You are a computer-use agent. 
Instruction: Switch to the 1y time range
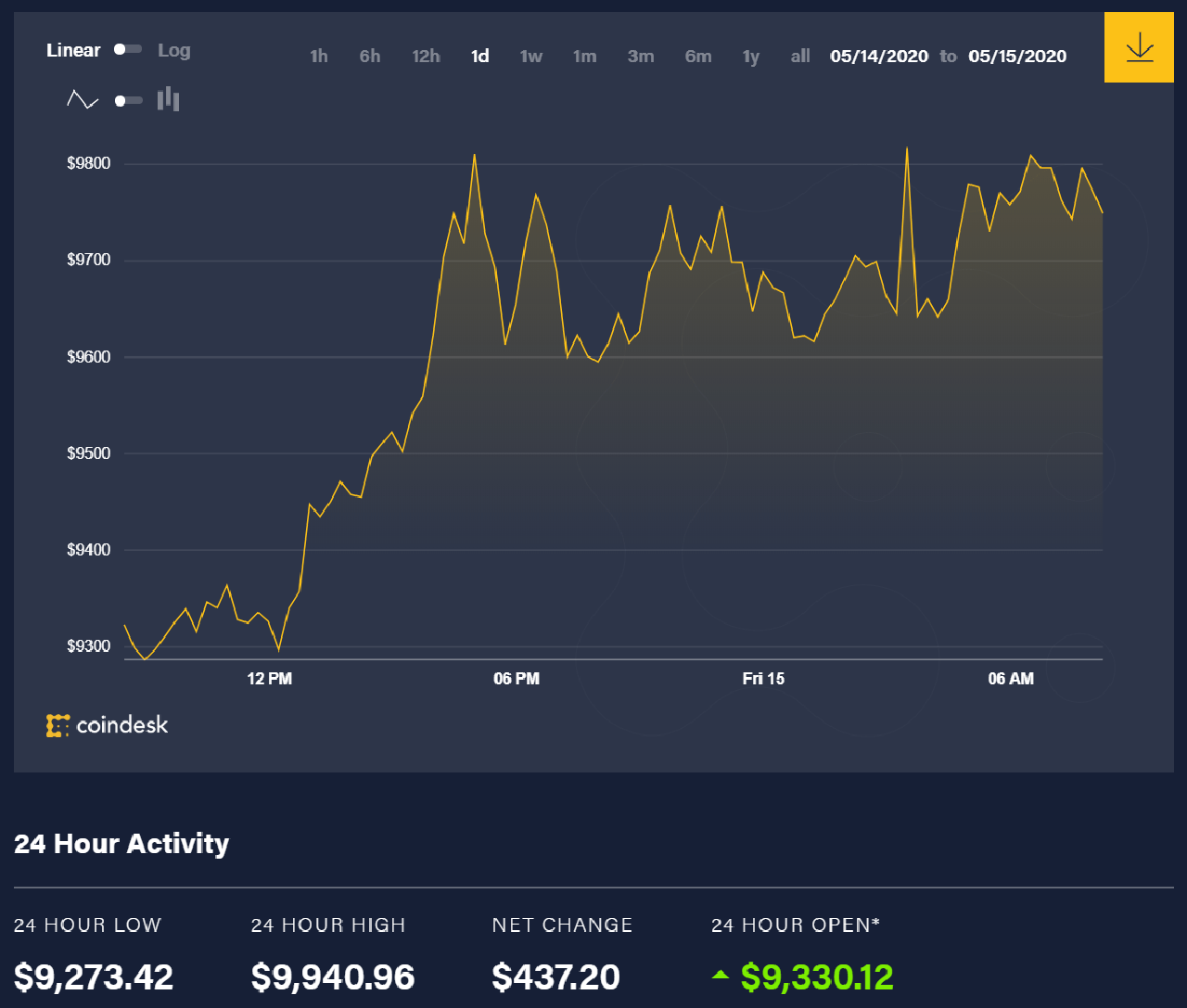click(x=751, y=57)
